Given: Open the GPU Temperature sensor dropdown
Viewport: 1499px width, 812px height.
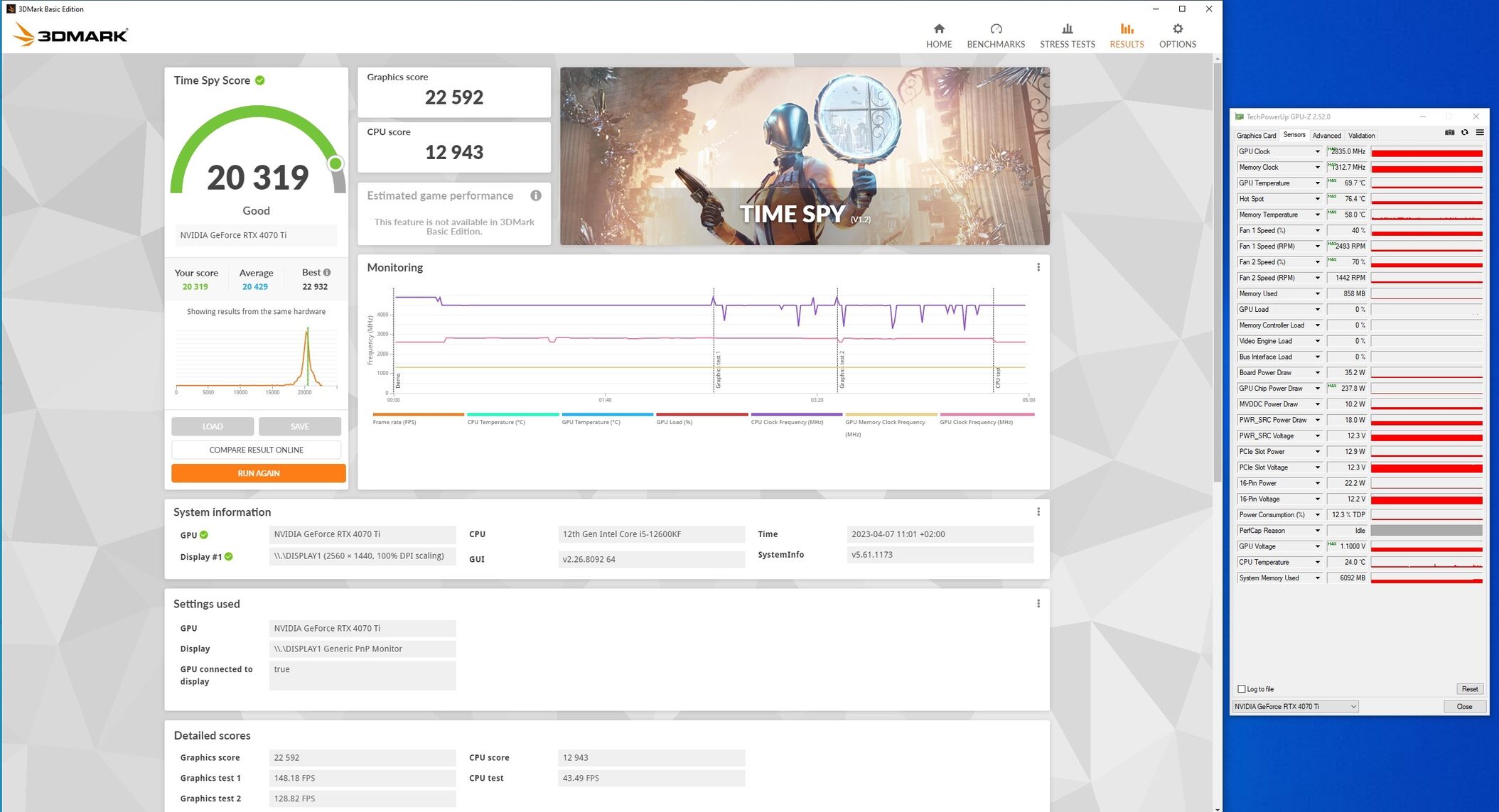Looking at the screenshot, I should coord(1316,183).
